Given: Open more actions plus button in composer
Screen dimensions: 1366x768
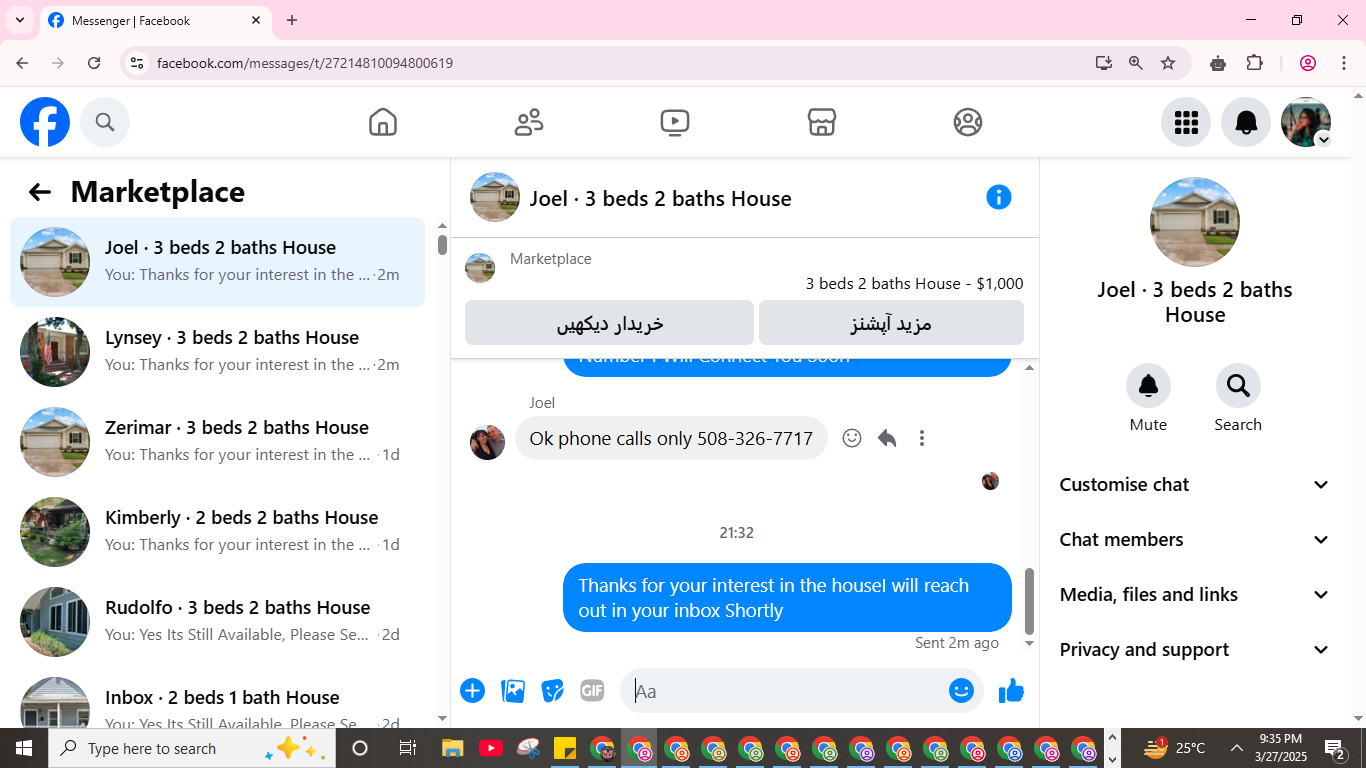Looking at the screenshot, I should pos(472,691).
